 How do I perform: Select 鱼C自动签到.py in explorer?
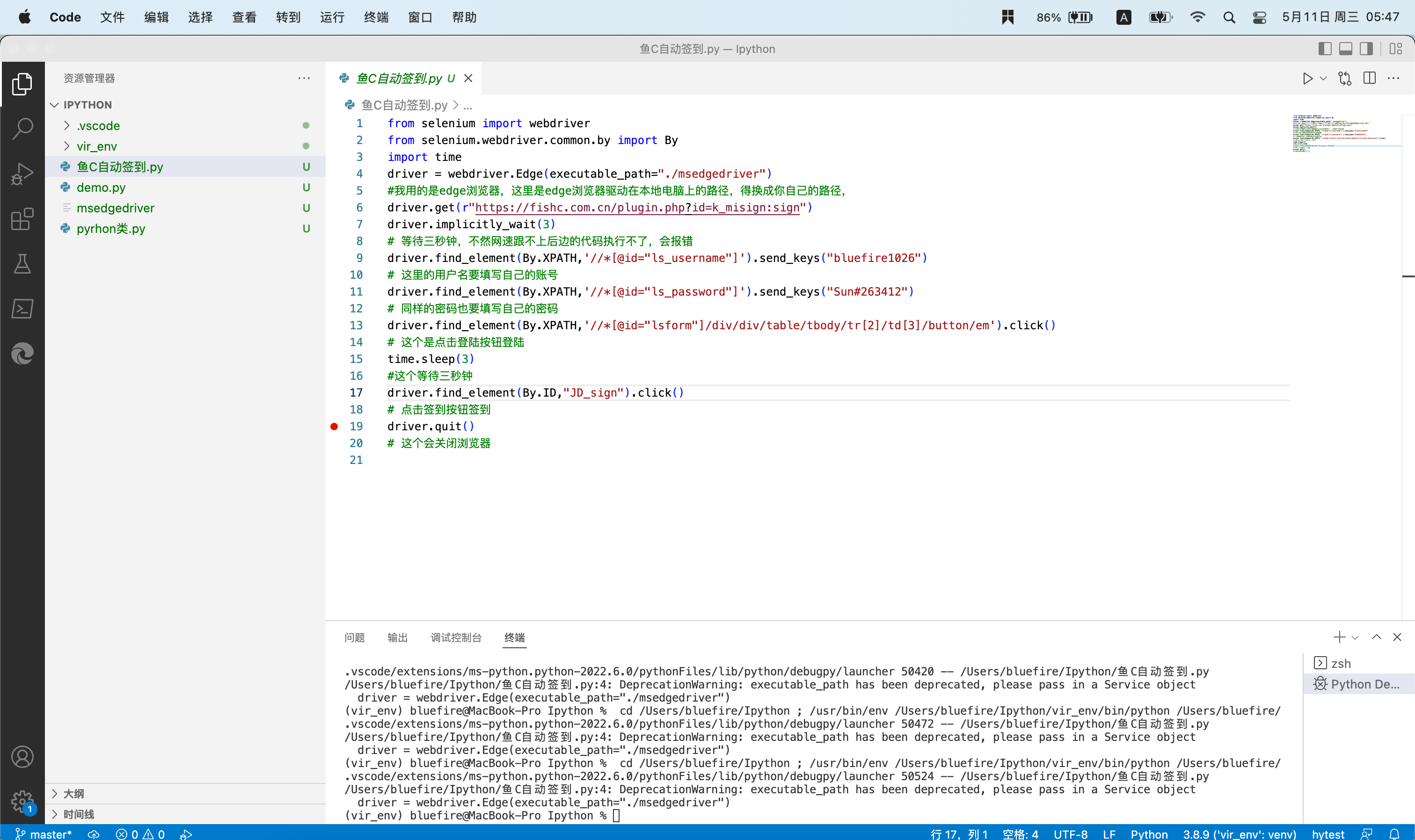[184, 167]
